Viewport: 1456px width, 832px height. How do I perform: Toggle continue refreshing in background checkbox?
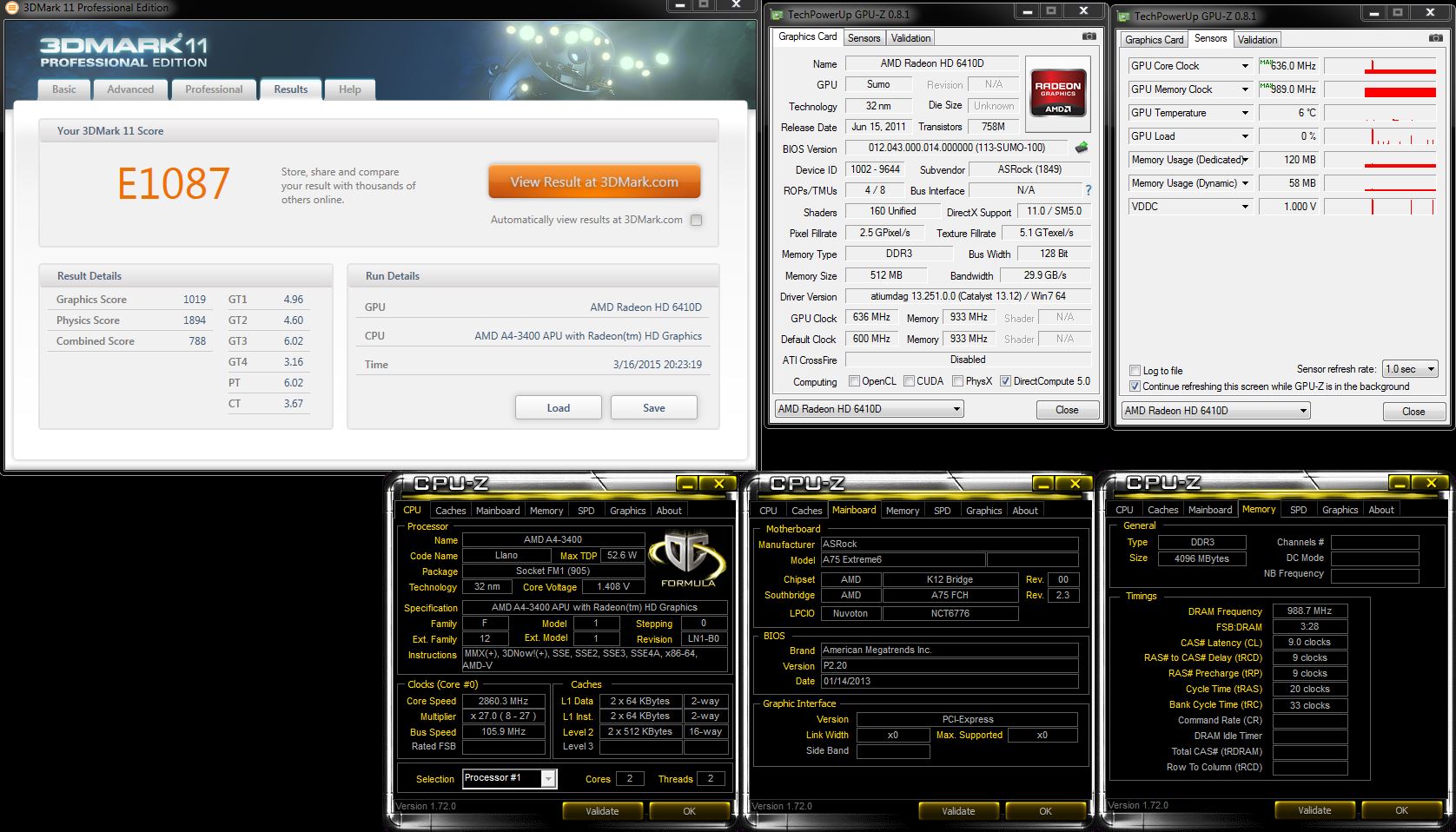coord(1135,386)
